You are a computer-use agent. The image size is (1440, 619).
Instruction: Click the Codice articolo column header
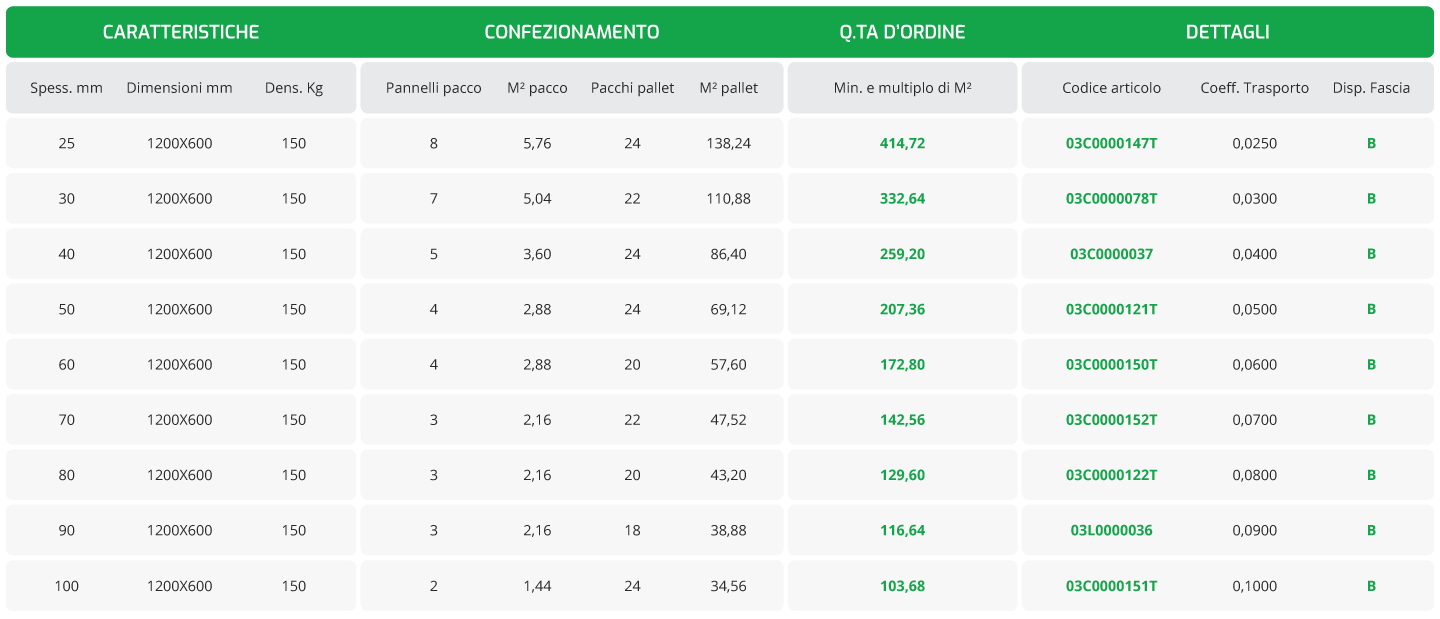coord(1111,88)
